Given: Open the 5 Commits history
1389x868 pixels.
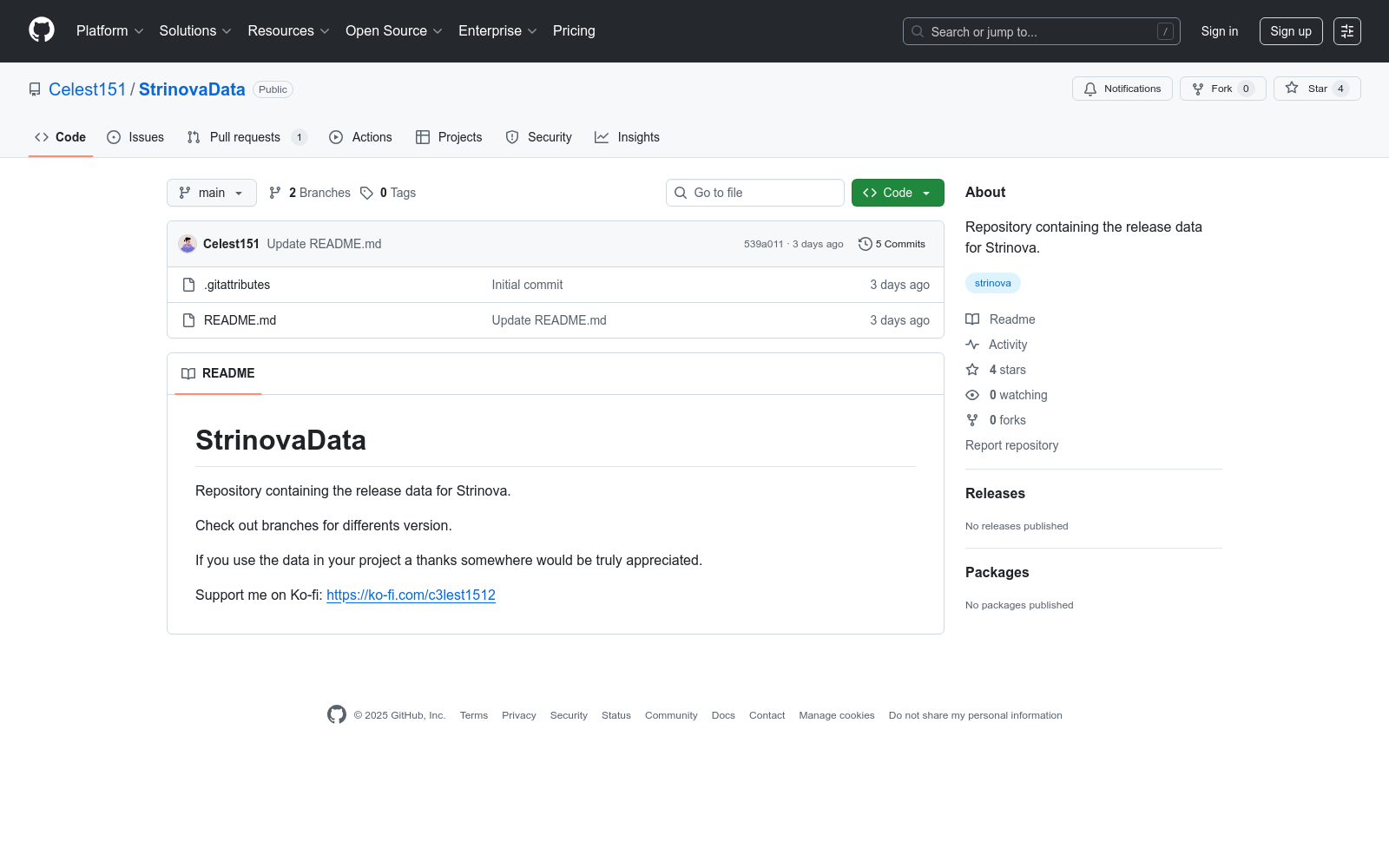Looking at the screenshot, I should (x=892, y=244).
